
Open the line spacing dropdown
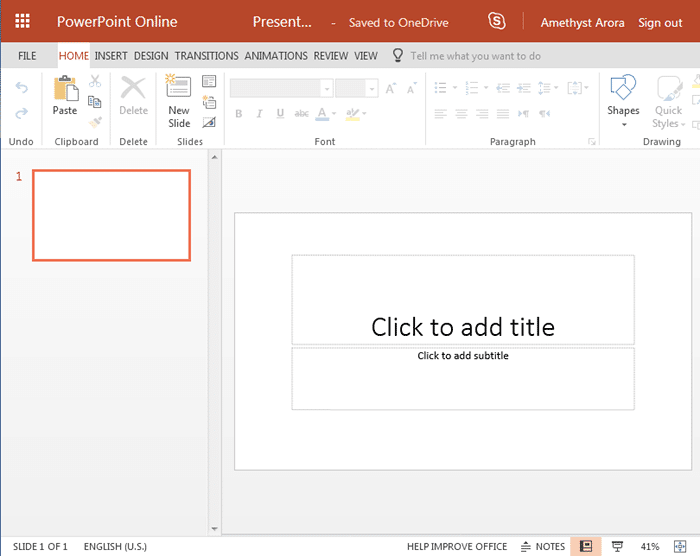coord(548,88)
